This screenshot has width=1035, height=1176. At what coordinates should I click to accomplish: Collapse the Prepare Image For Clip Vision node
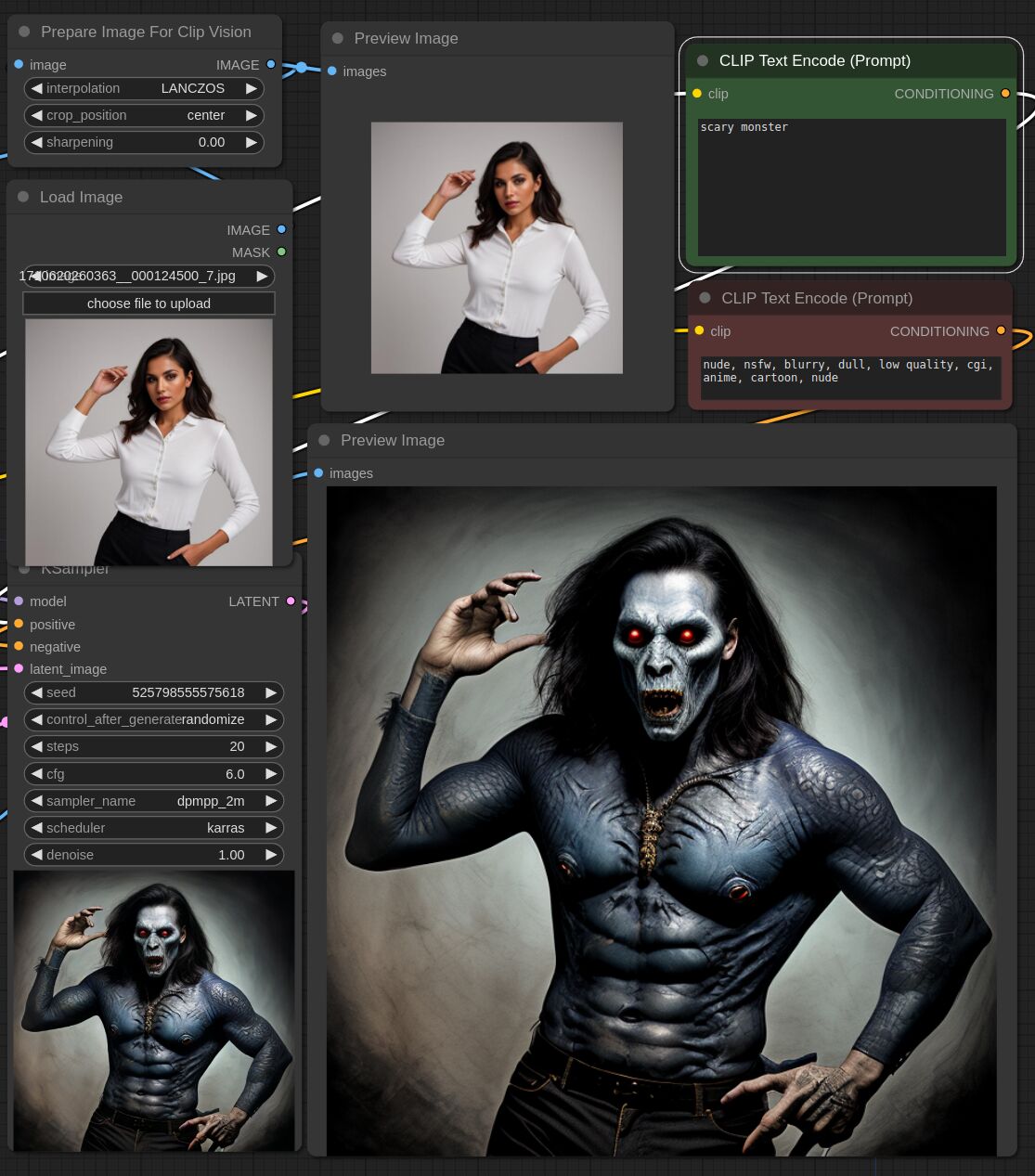(24, 32)
